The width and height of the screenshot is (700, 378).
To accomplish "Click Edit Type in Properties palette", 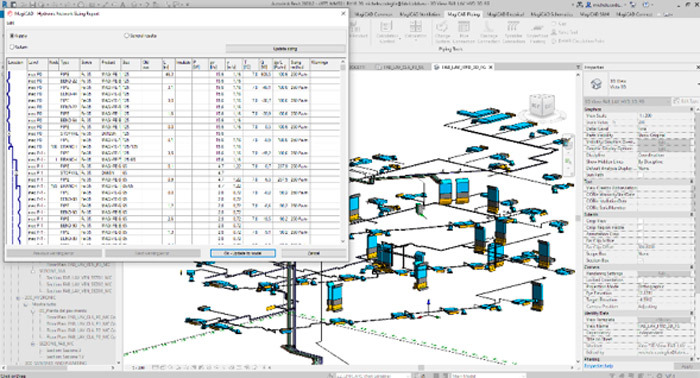I will (x=685, y=101).
